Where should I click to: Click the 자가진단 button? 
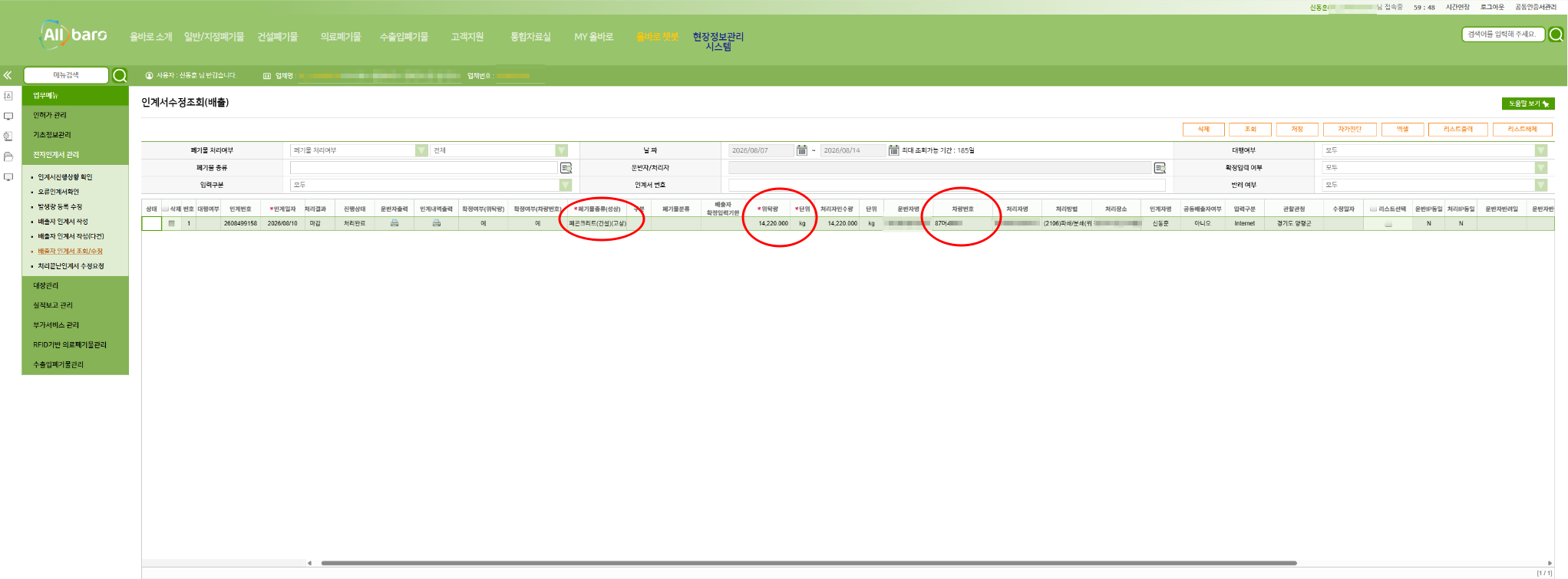click(x=1349, y=129)
